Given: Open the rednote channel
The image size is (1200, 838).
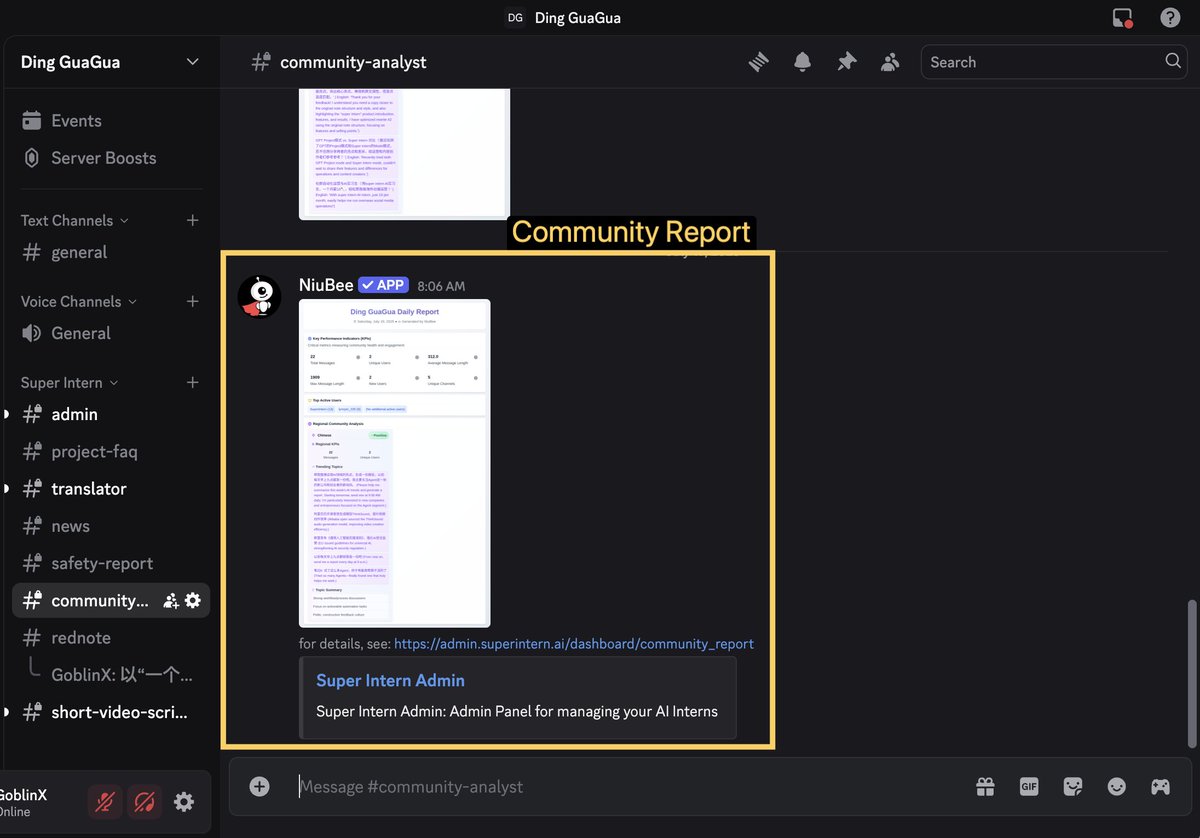Looking at the screenshot, I should click(110, 637).
